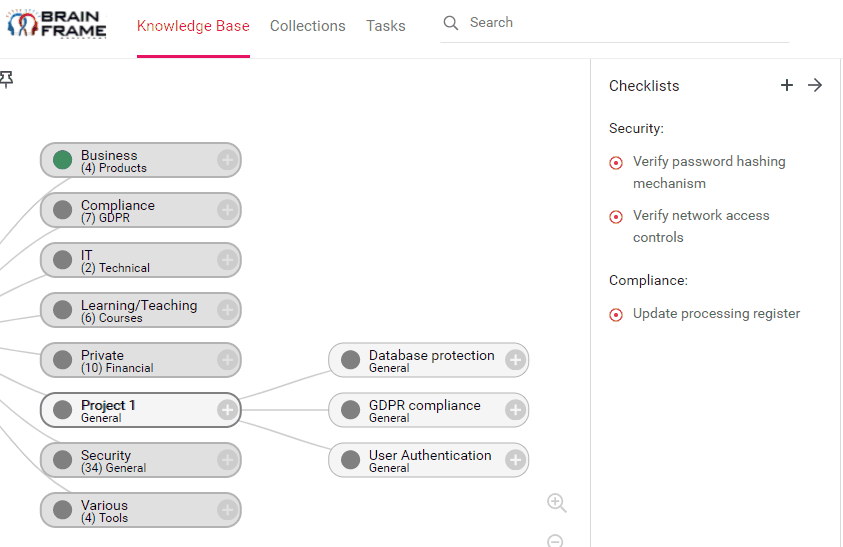Add child to Database protection node
This screenshot has width=843, height=547.
pyautogui.click(x=515, y=360)
